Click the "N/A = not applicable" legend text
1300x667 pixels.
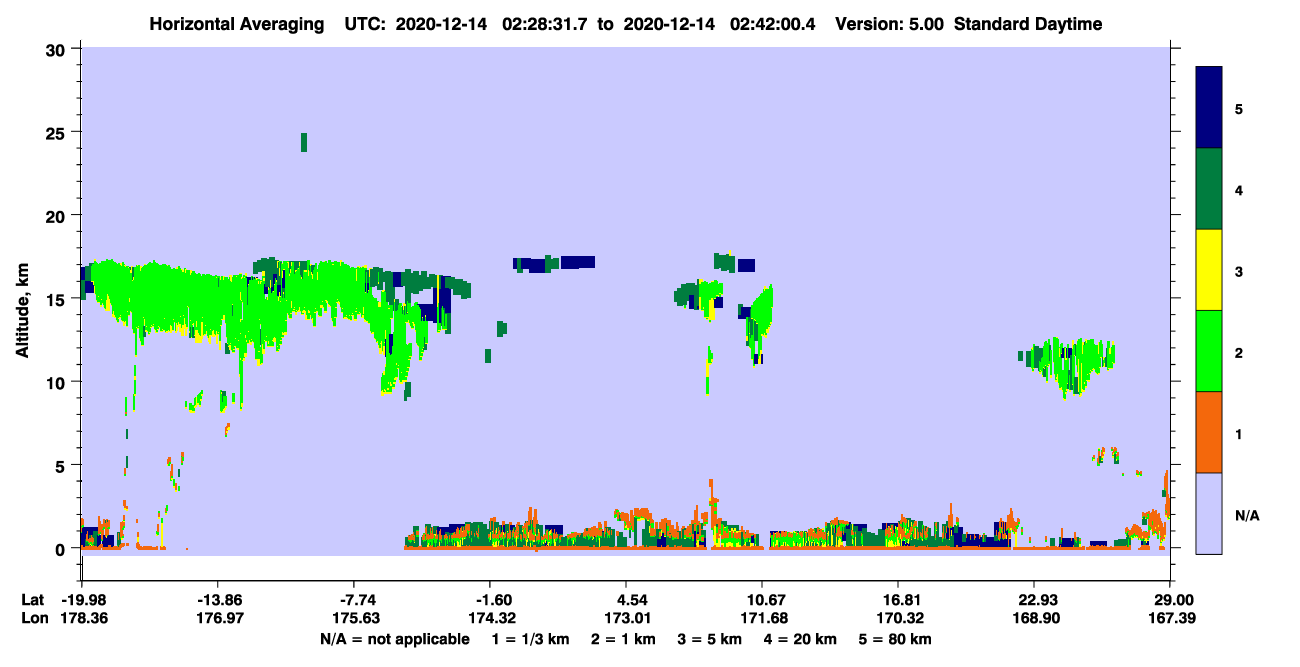pos(394,638)
